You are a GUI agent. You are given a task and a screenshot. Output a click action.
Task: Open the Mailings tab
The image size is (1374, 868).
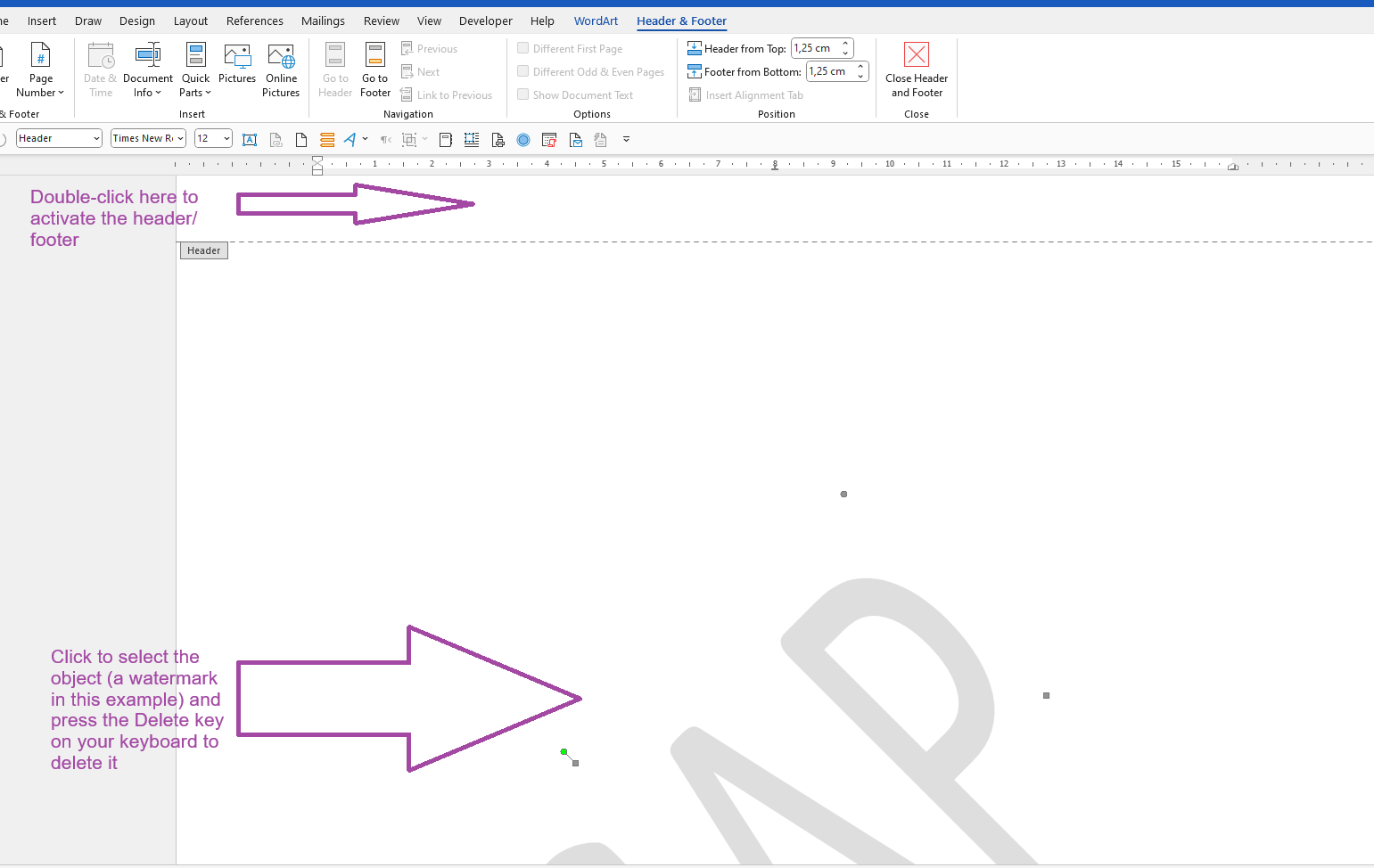[x=323, y=20]
